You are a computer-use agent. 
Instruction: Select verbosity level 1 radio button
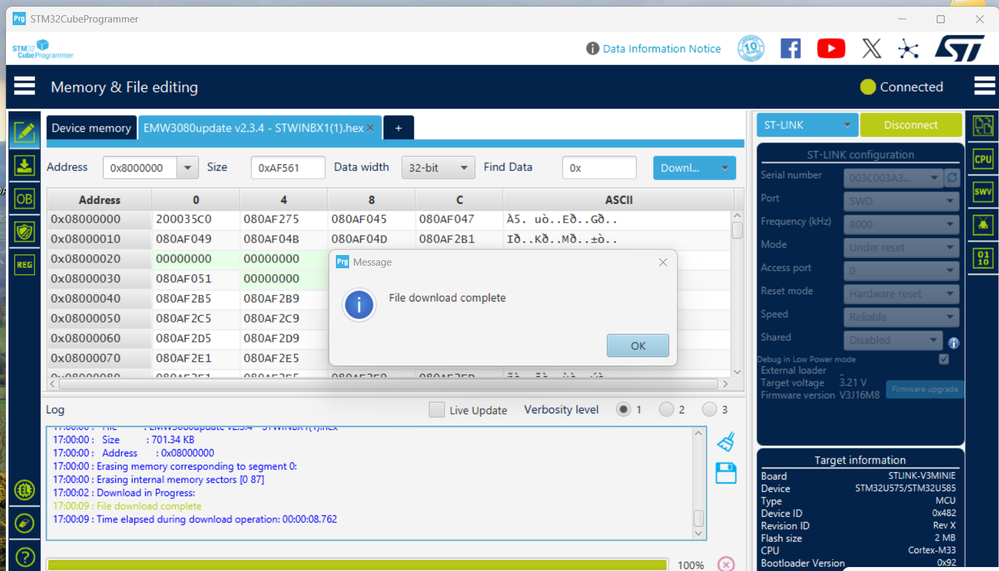(x=623, y=409)
